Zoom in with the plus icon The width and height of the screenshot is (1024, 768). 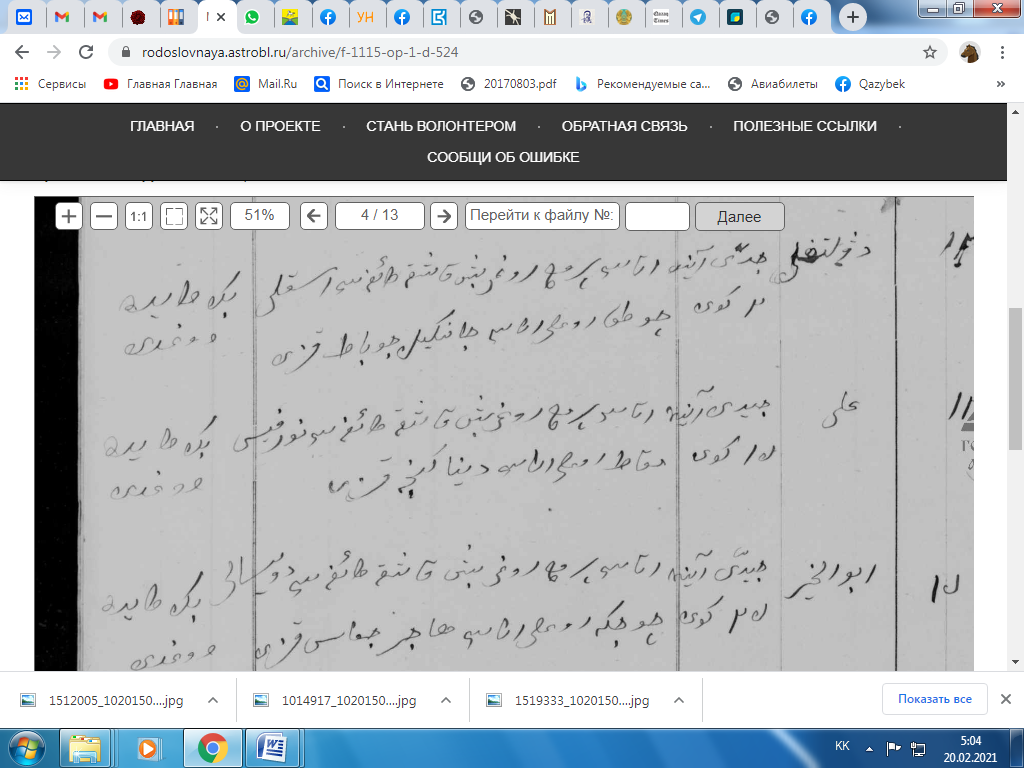(68, 216)
